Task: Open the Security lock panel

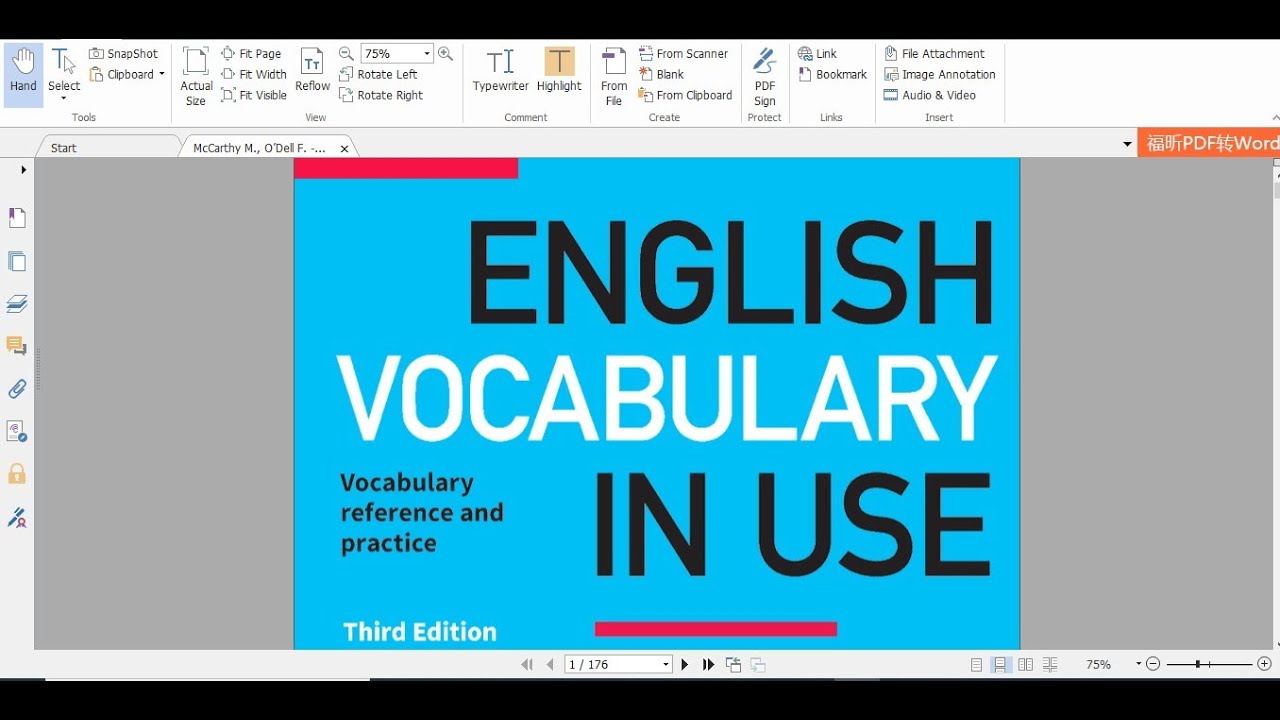Action: pos(17,474)
